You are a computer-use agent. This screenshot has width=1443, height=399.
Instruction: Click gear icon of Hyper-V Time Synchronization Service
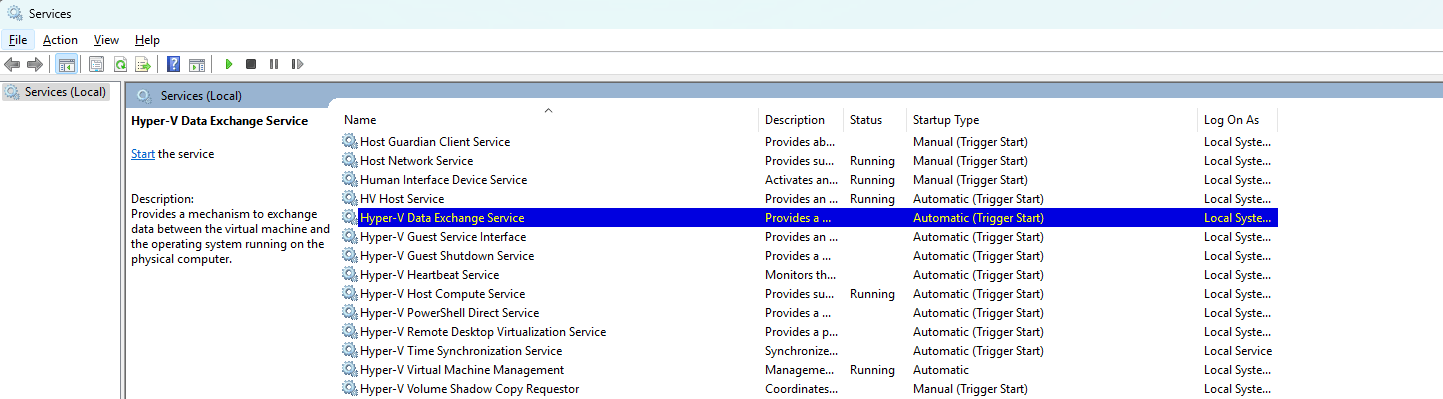350,351
